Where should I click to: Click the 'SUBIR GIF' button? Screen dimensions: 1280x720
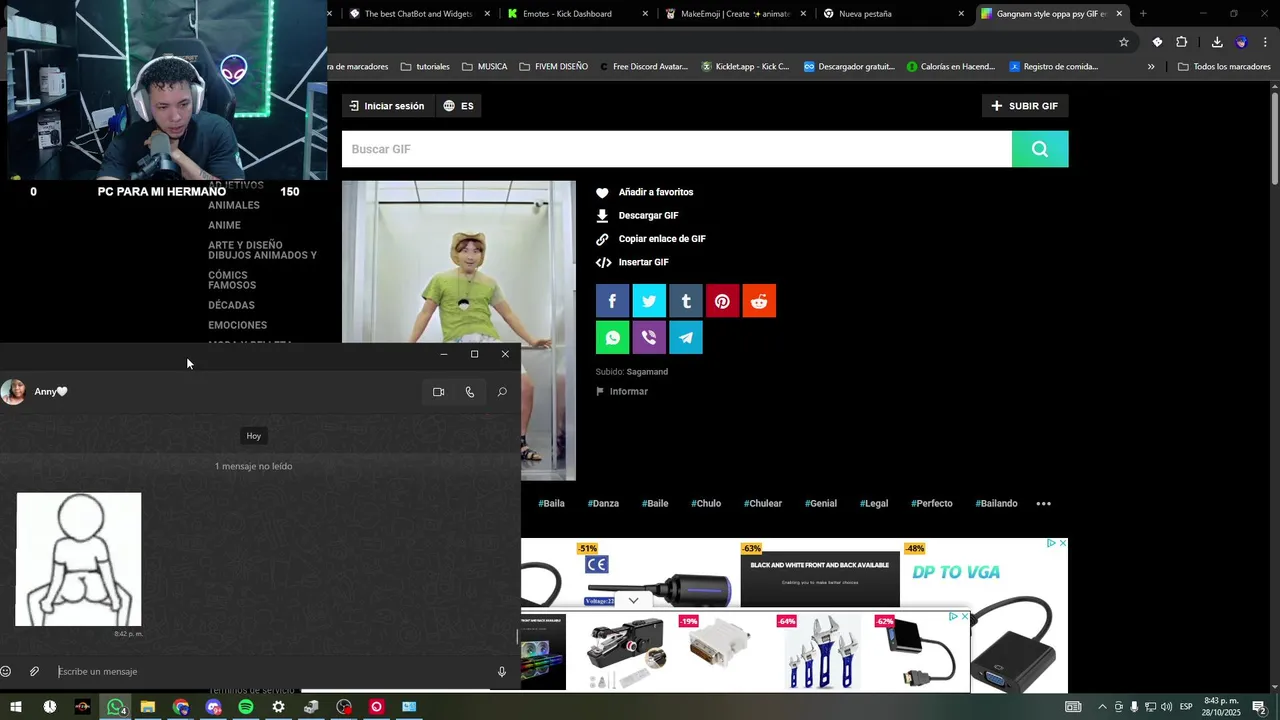pyautogui.click(x=1025, y=106)
